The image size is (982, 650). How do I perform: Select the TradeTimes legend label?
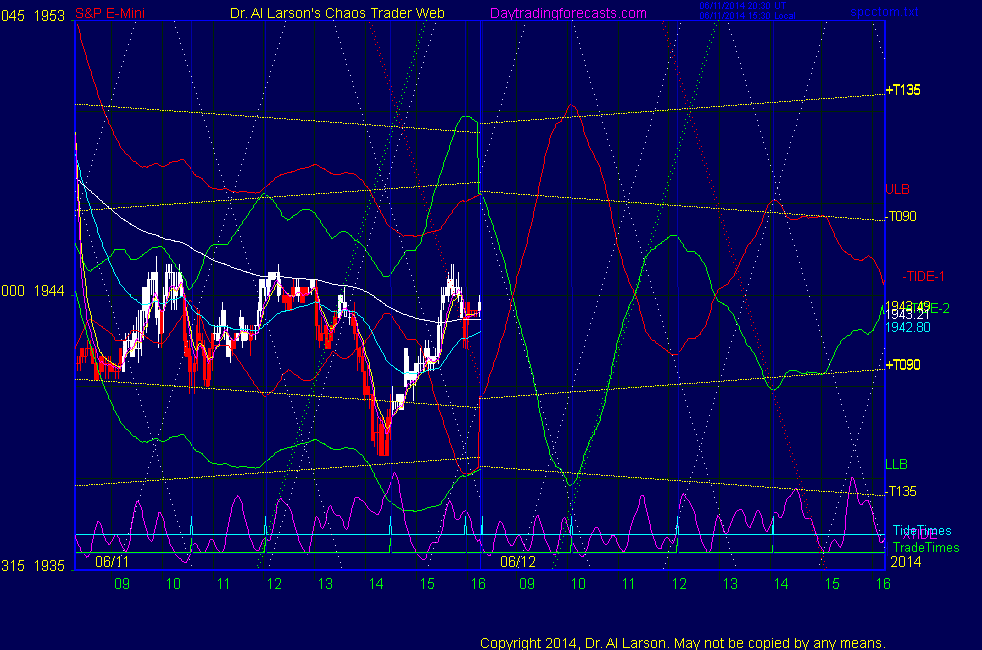click(x=925, y=547)
